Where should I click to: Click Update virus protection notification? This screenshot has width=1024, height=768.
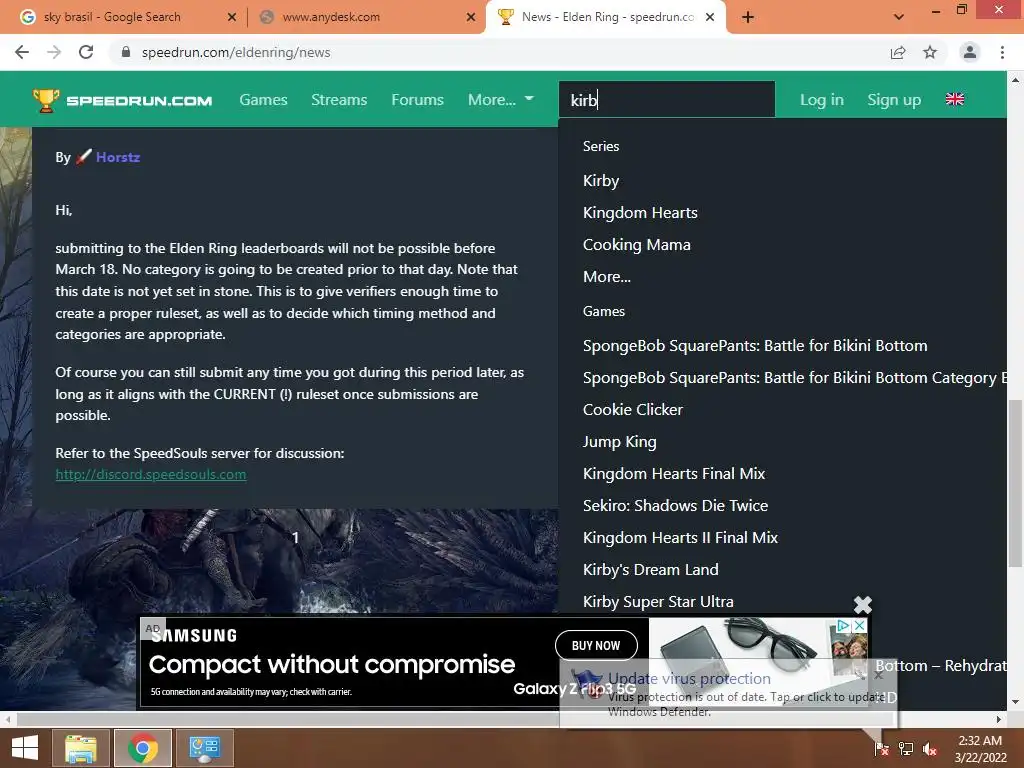tap(728, 694)
